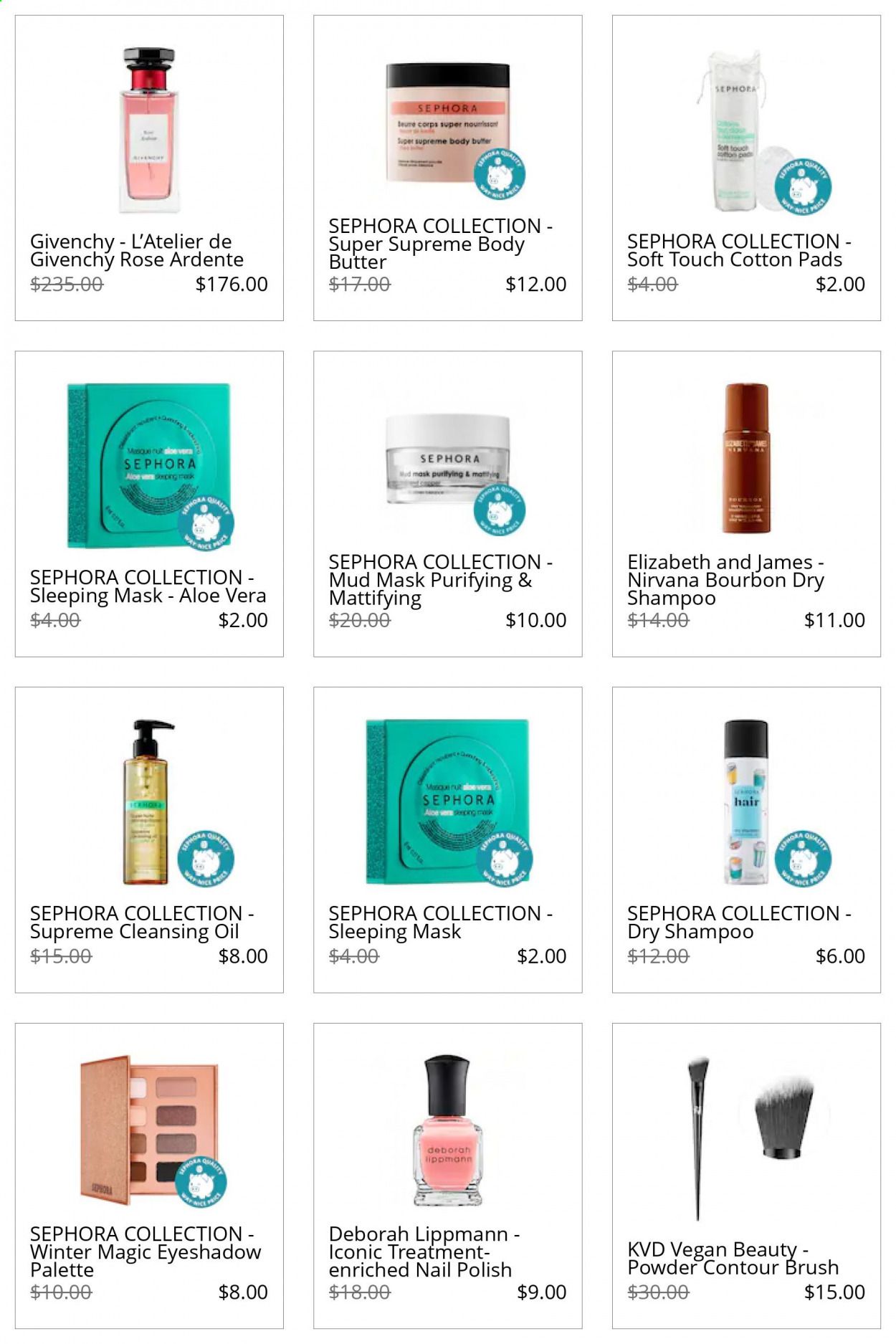Screen dimensions: 896x1344
Task: Click the $15.00 KVD brush sale price
Action: pos(834,1292)
